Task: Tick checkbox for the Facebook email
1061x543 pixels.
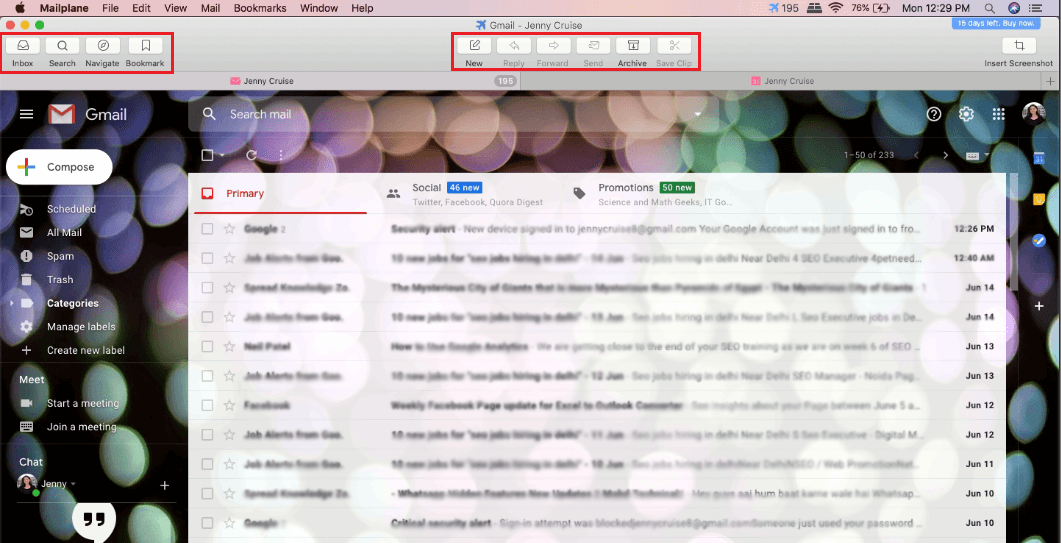Action: point(207,406)
